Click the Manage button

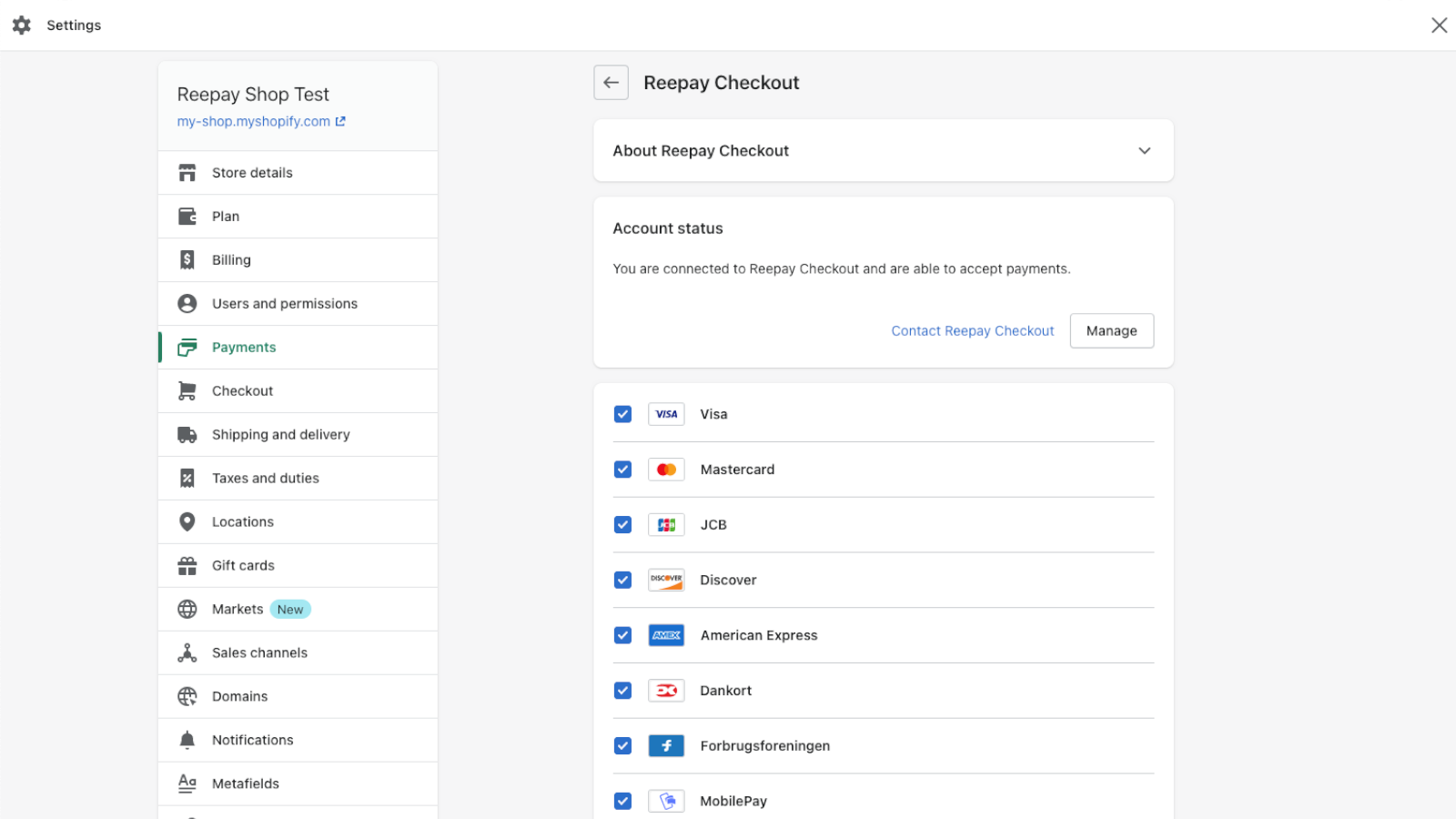[x=1112, y=331]
